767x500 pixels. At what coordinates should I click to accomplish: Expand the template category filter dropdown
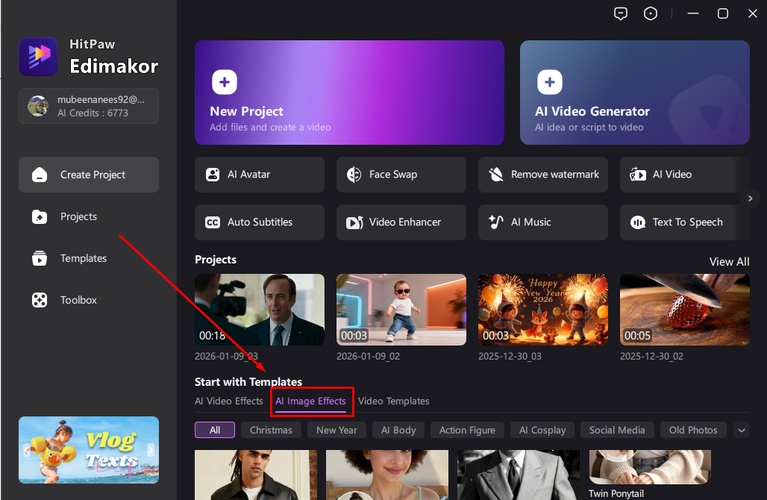pyautogui.click(x=741, y=430)
